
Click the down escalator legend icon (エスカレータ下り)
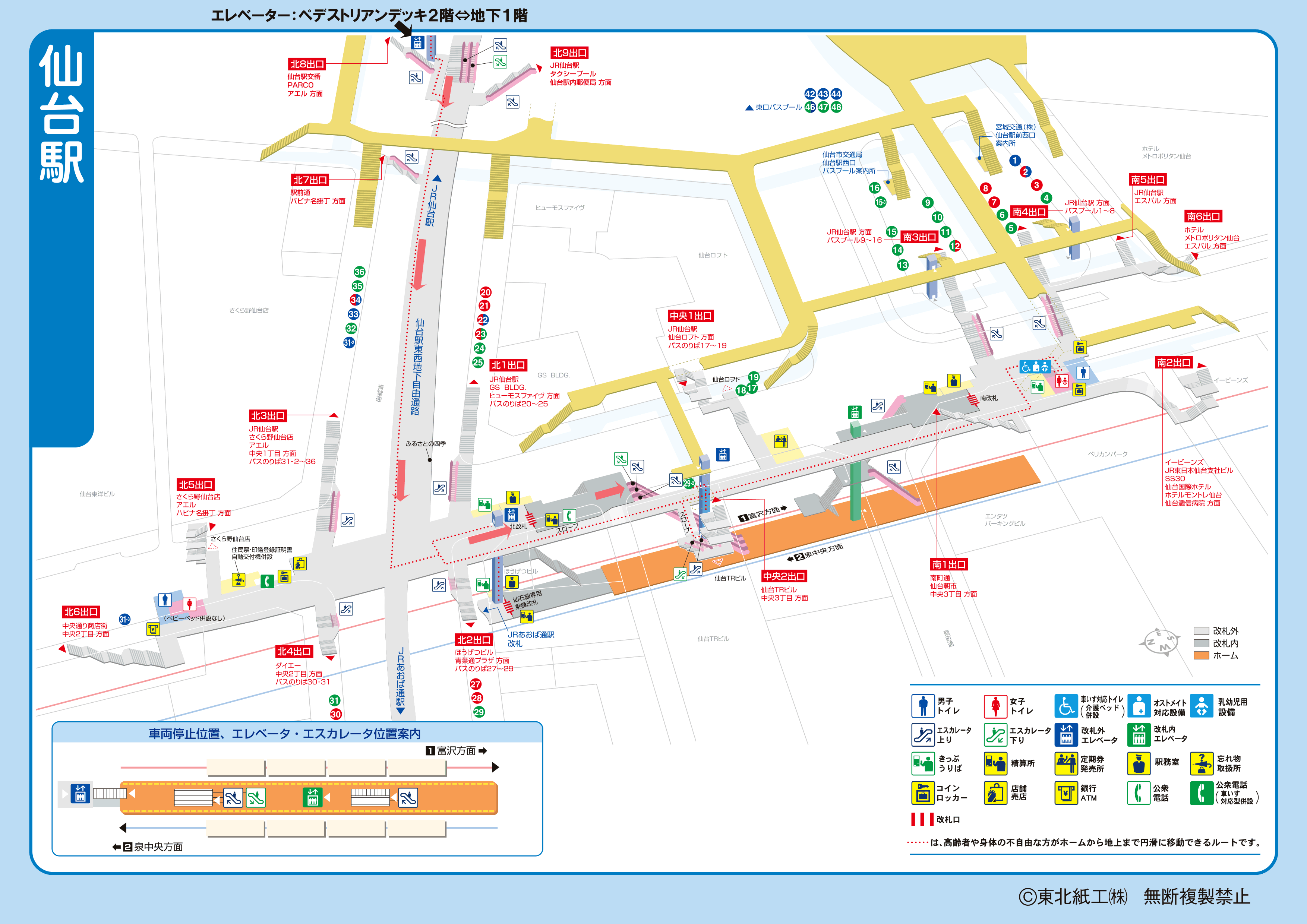995,734
